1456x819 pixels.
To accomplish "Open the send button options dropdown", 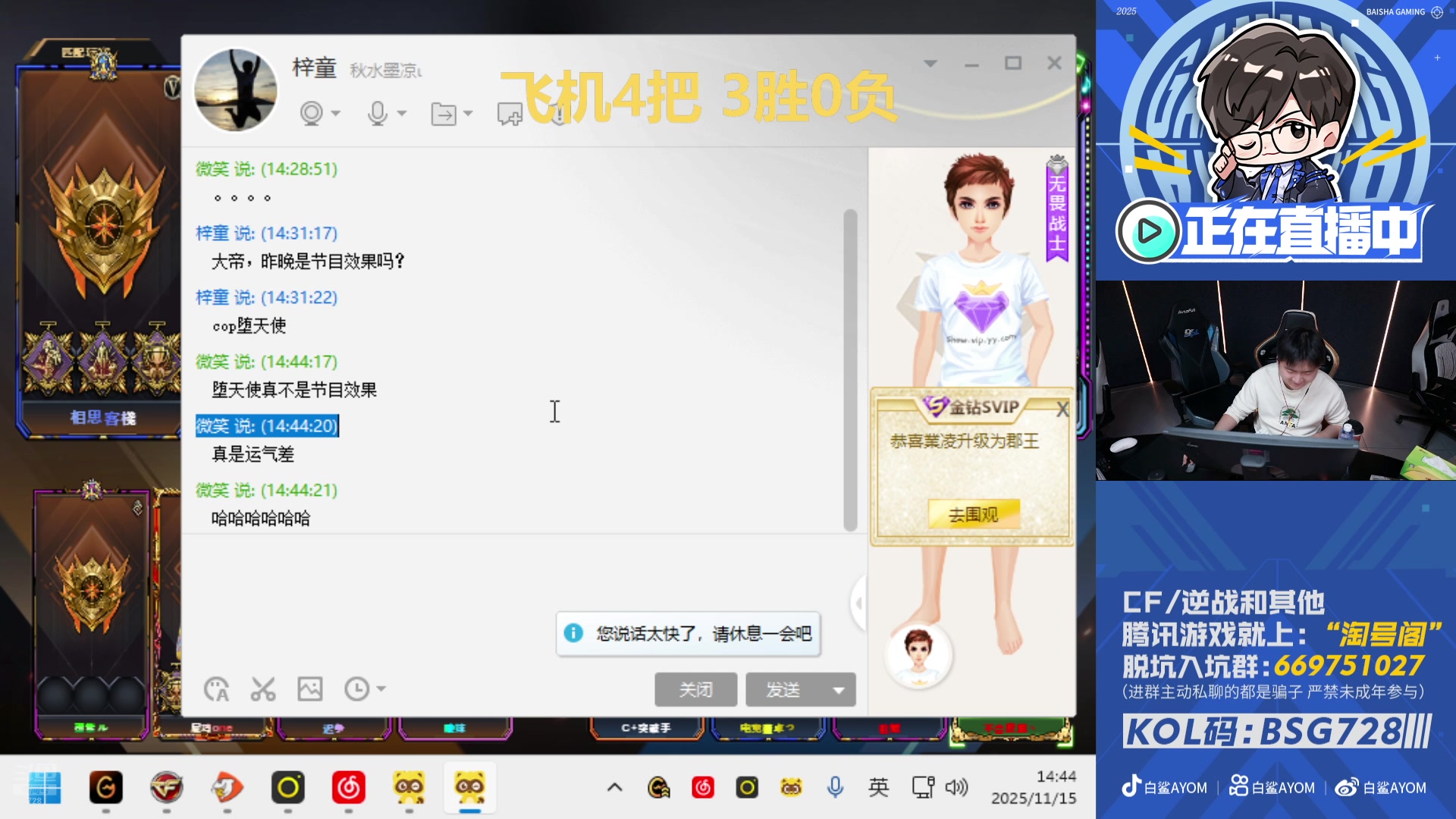I will 839,690.
